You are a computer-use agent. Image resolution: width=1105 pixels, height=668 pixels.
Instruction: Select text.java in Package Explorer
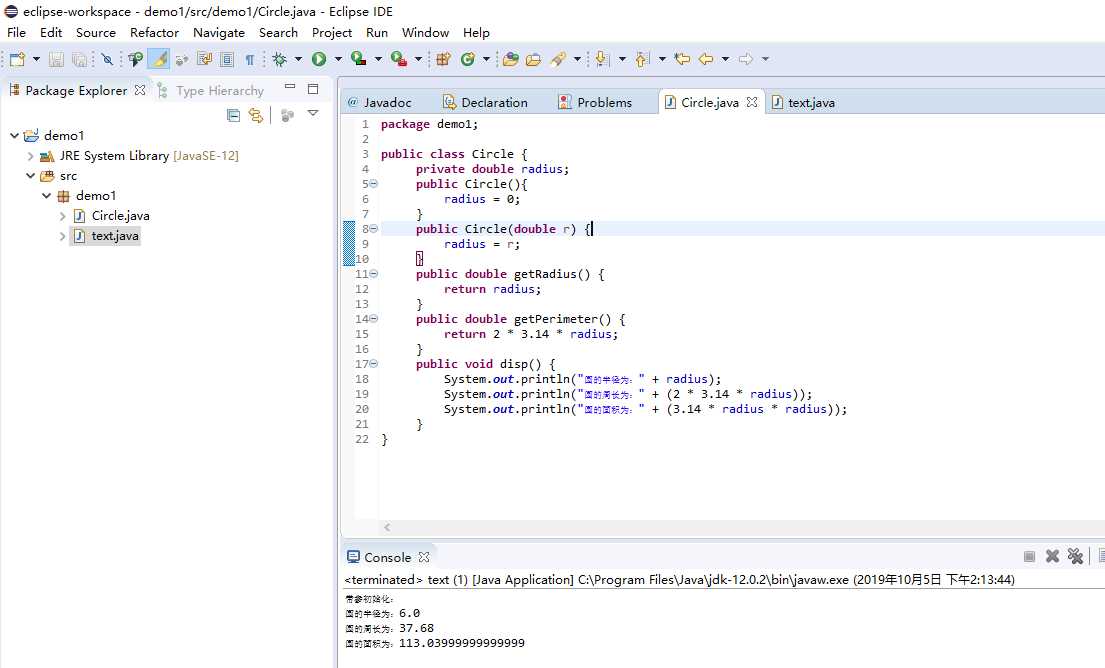click(106, 235)
